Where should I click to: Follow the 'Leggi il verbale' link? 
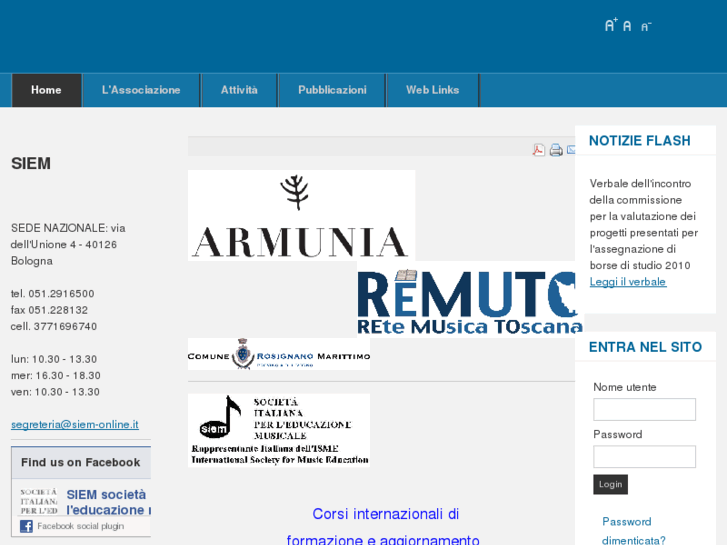click(628, 282)
